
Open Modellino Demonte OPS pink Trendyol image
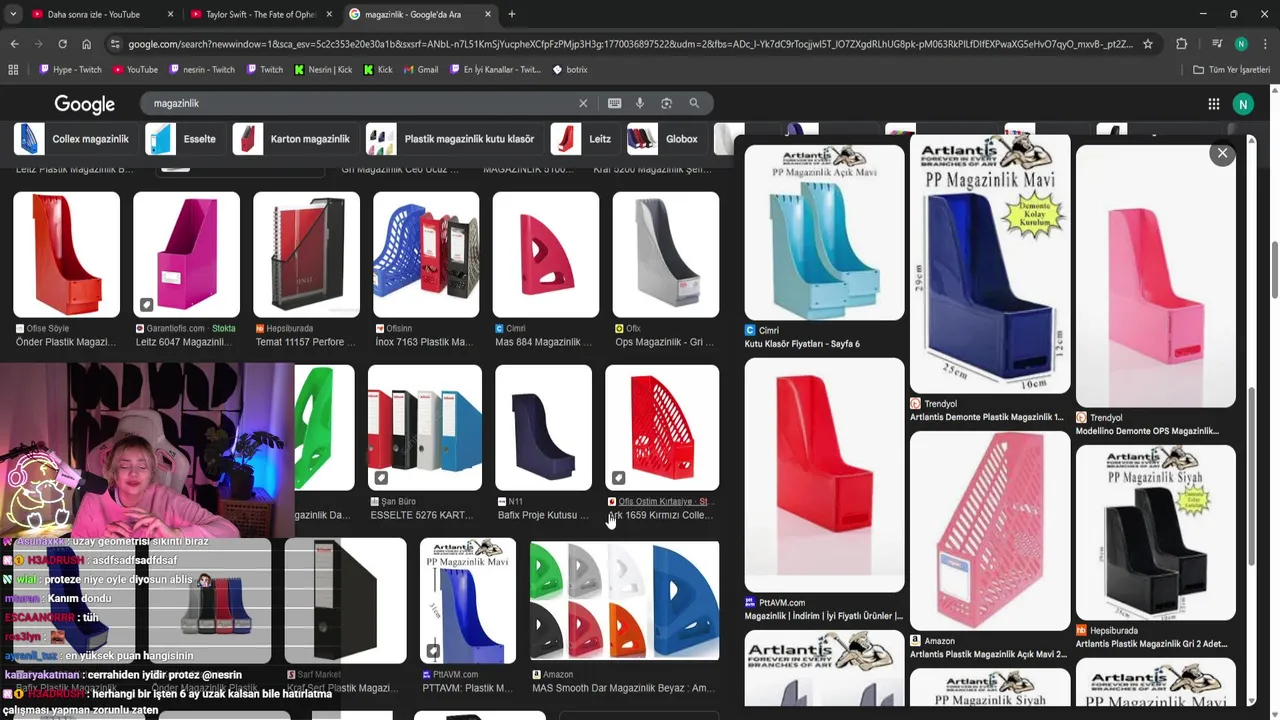[x=1156, y=276]
